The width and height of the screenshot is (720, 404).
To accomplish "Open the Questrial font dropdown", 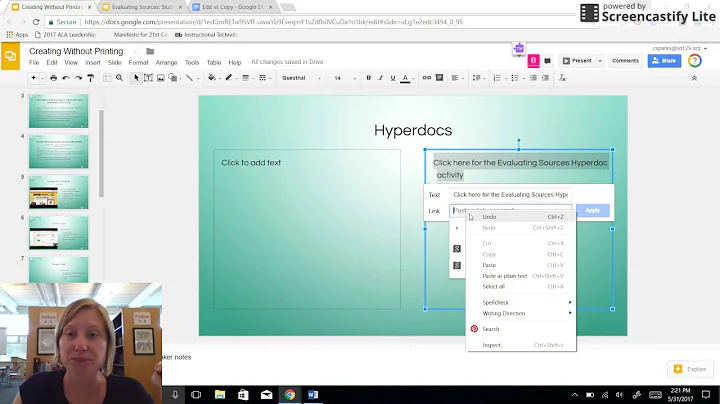I will pyautogui.click(x=301, y=78).
